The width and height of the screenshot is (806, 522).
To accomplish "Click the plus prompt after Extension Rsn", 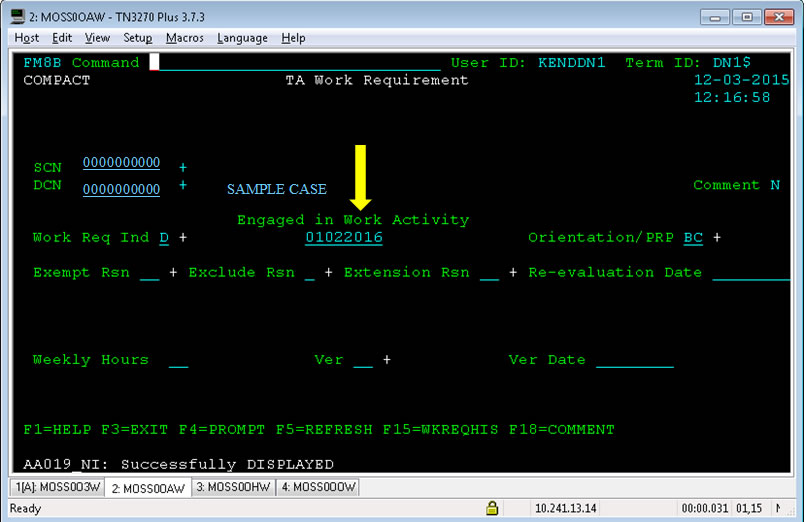I will click(513, 273).
